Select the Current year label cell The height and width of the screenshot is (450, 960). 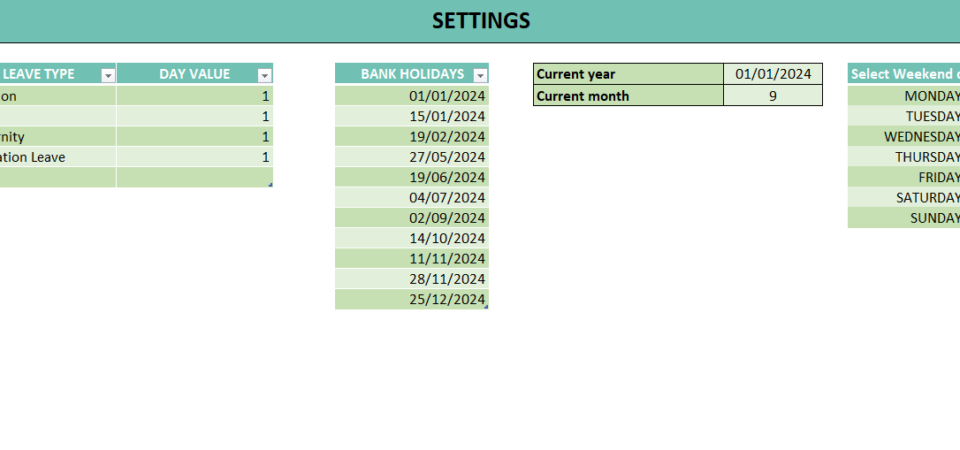tap(627, 74)
